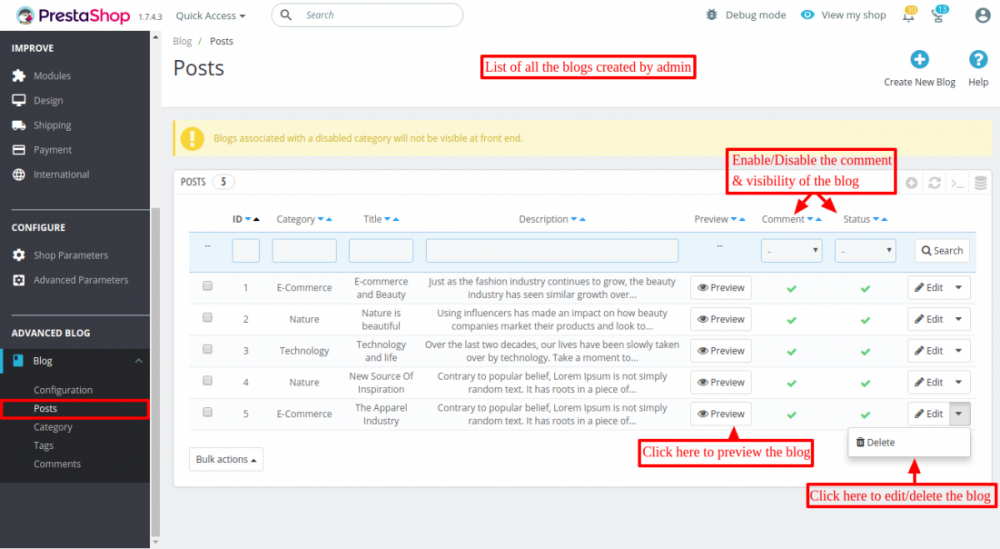Click the search magnifier icon in top bar
This screenshot has height=549, width=1000.
tap(286, 15)
